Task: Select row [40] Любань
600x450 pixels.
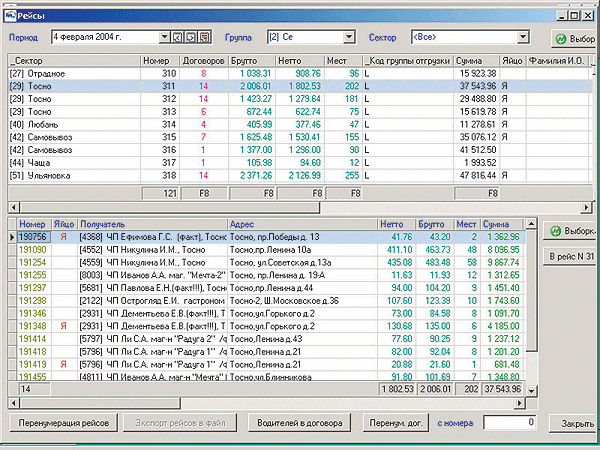Action: click(298, 124)
